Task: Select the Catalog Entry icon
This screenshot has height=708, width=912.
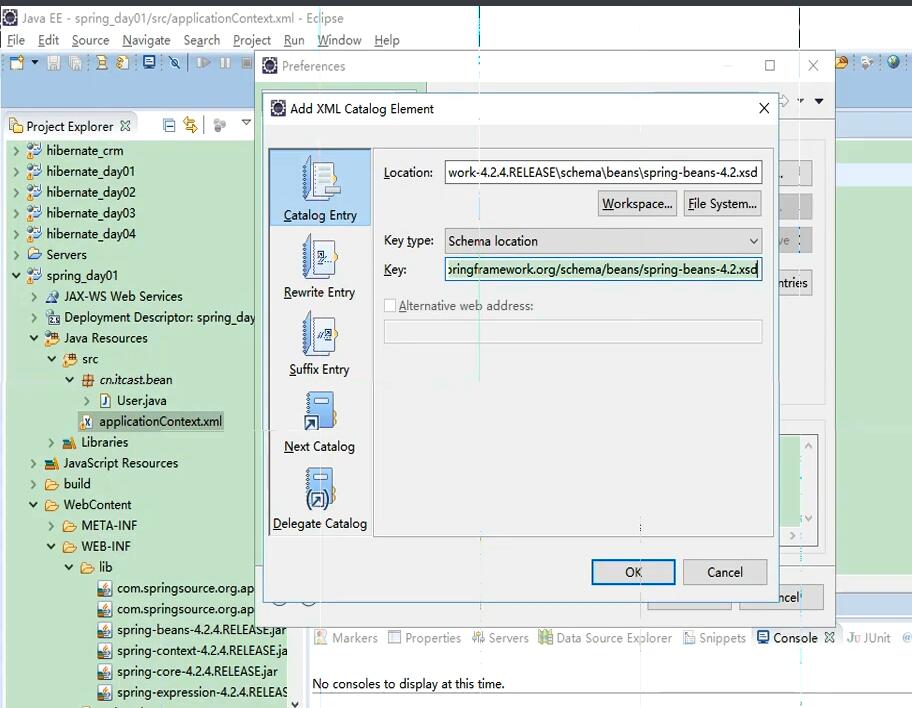Action: click(320, 187)
